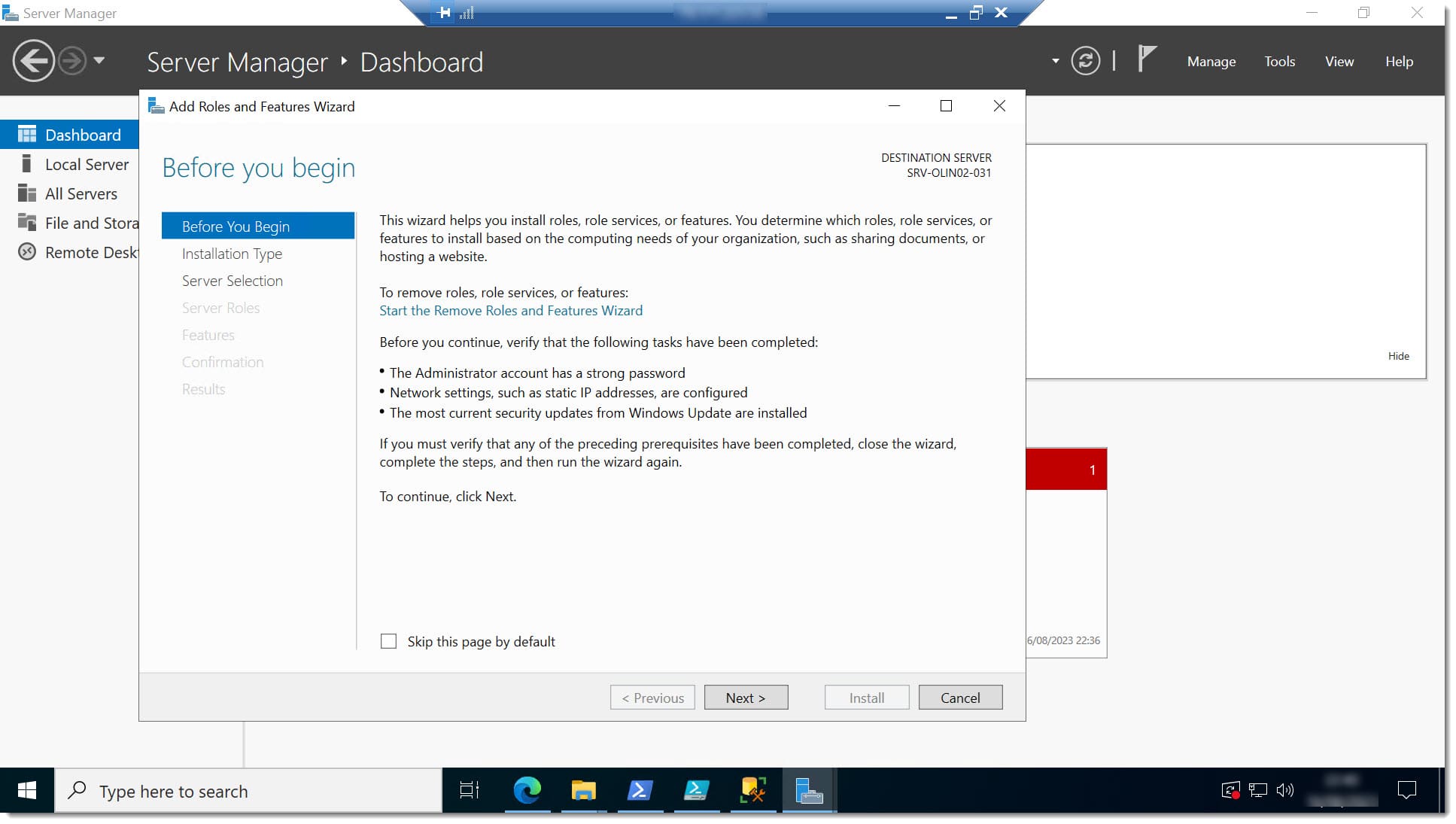
Task: Expand the Server Roles step
Action: click(x=220, y=307)
